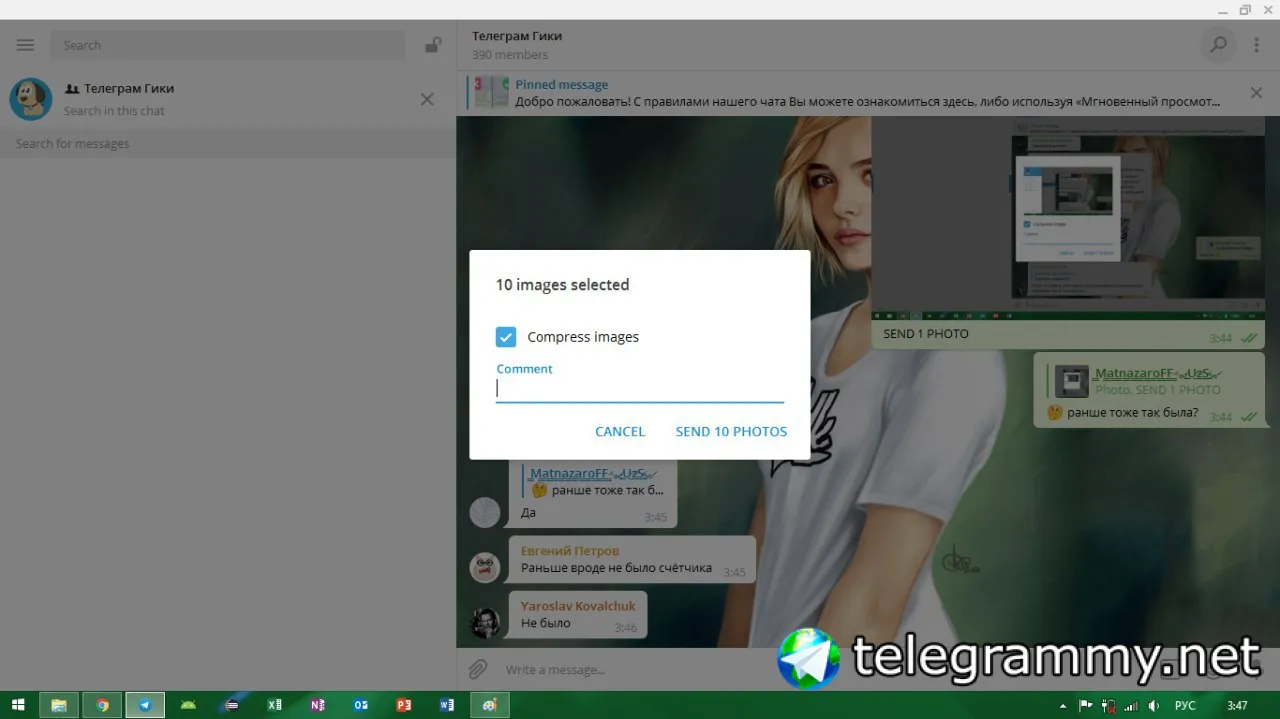1280x719 pixels.
Task: Click the Comment input field
Action: [x=640, y=389]
